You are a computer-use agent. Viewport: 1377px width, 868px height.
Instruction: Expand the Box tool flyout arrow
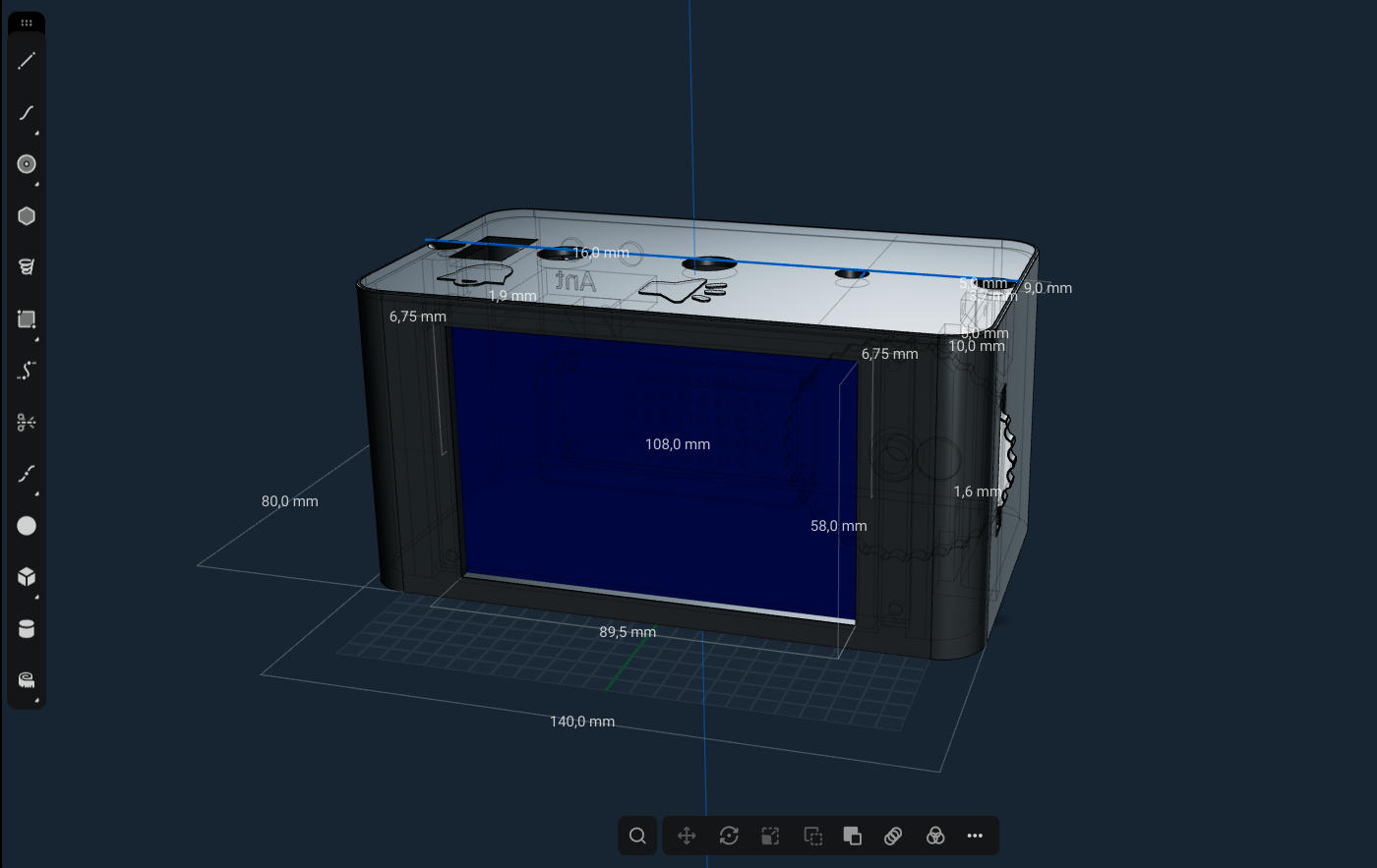point(37,597)
